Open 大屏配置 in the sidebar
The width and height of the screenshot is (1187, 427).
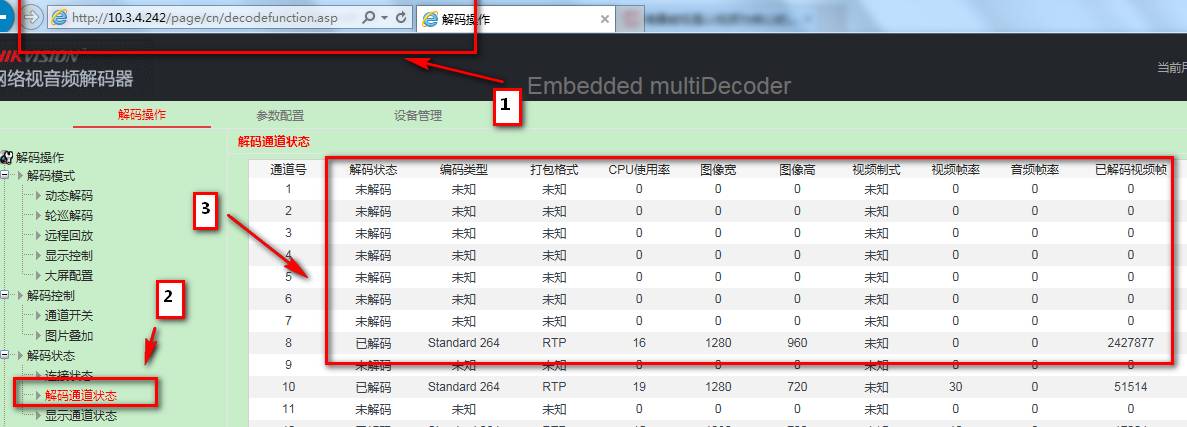tap(68, 275)
